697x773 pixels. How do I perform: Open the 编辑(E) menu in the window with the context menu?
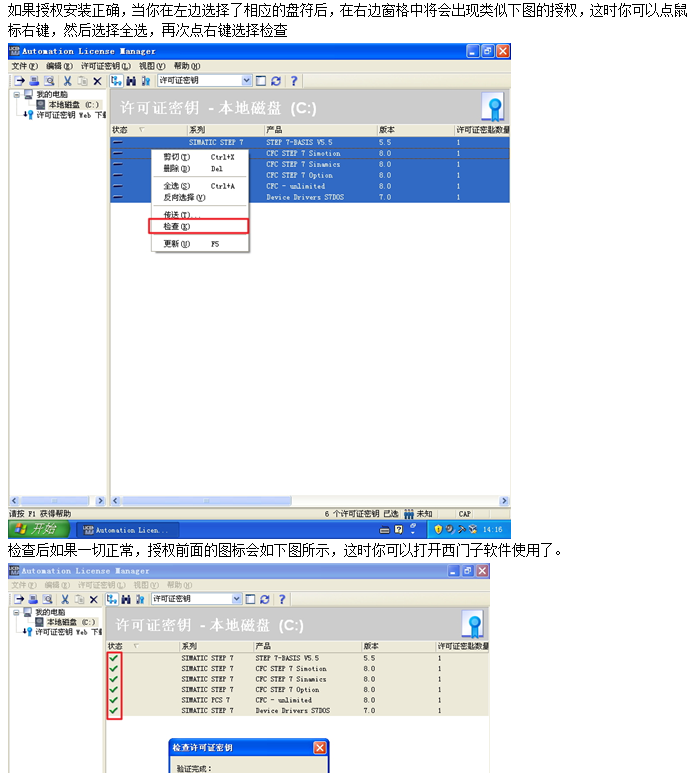(x=59, y=66)
